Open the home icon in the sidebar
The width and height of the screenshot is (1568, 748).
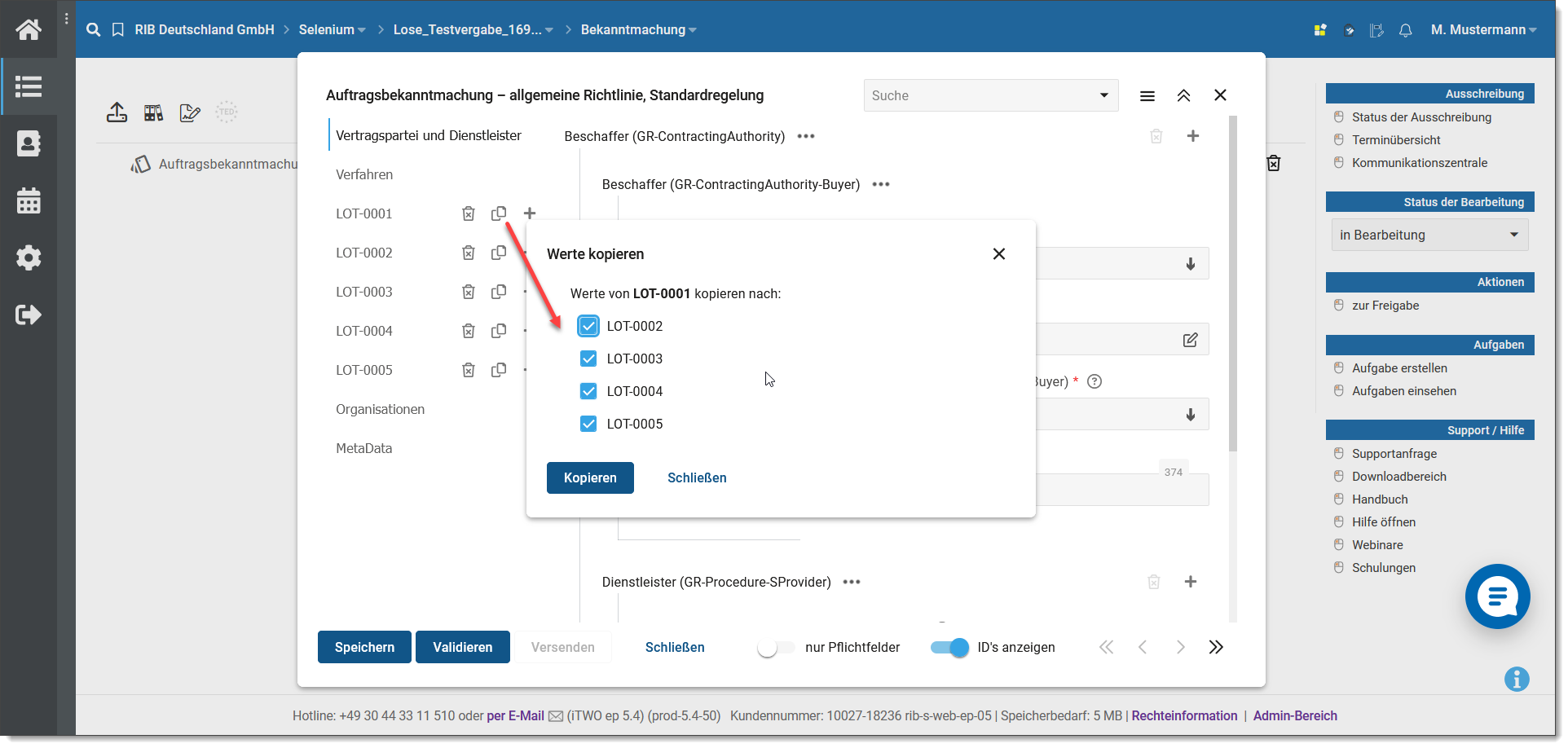point(29,30)
